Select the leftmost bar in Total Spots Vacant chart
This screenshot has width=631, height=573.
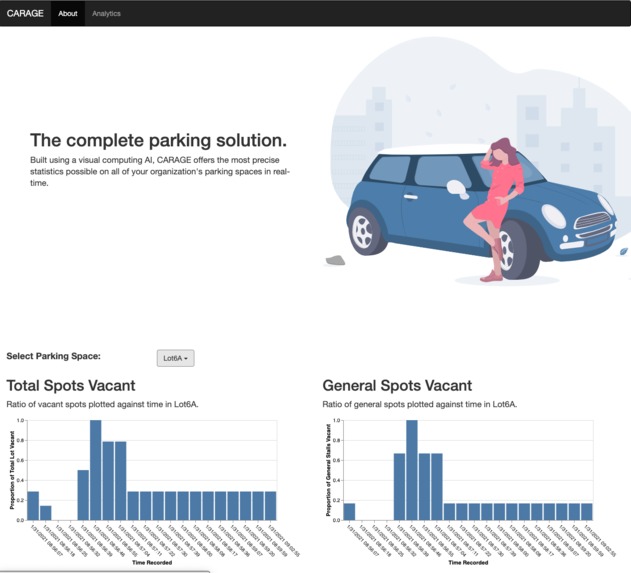tap(33, 506)
